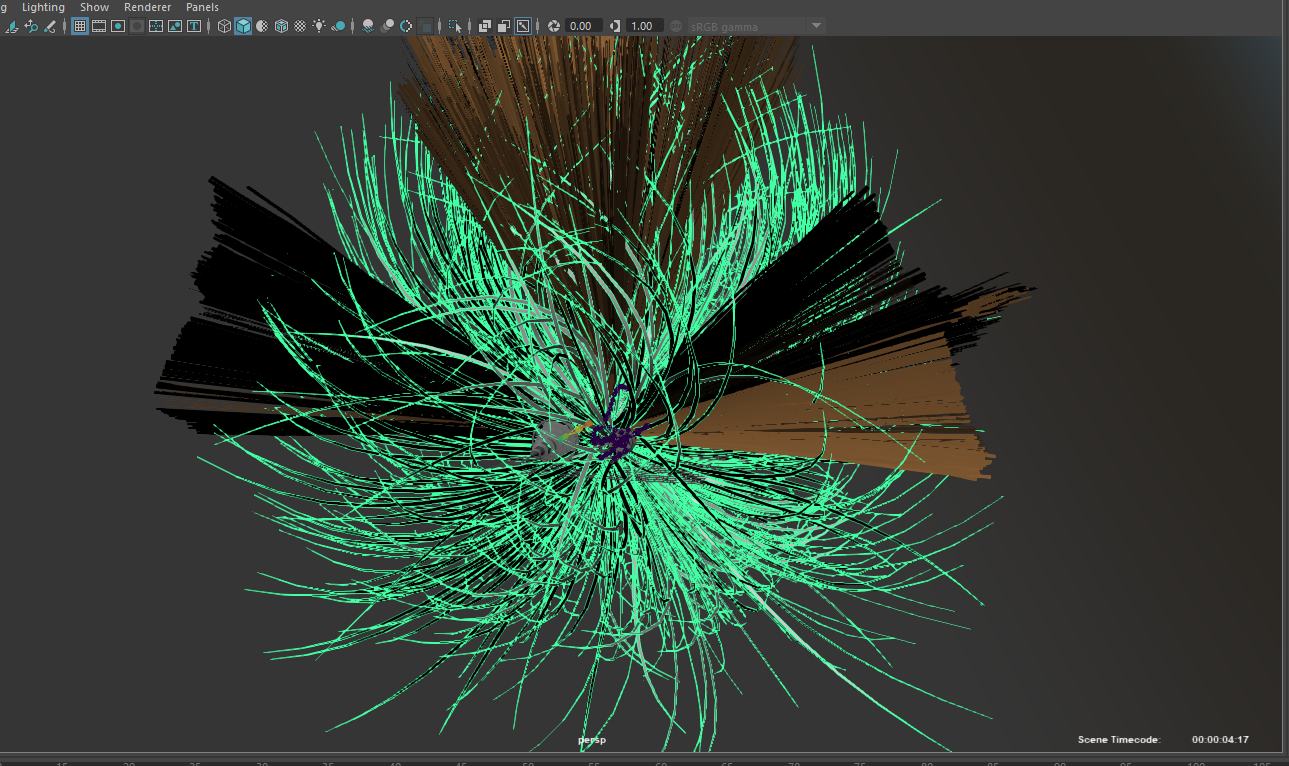Select the grease pencil tool icon
The height and width of the screenshot is (766, 1289).
click(x=50, y=26)
